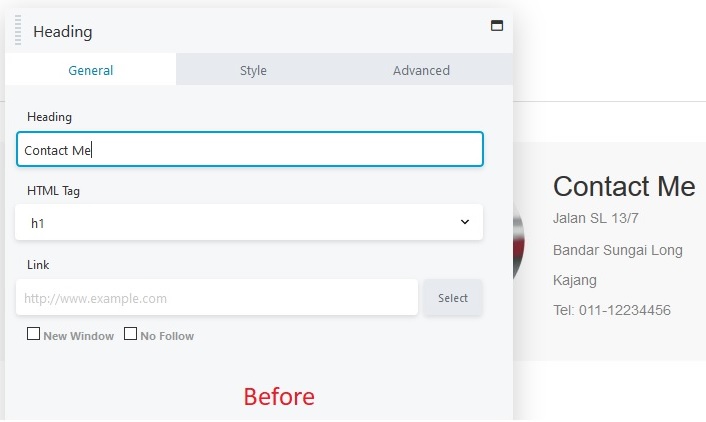Focus the Heading text input field
Image resolution: width=706 pixels, height=422 pixels.
pyautogui.click(x=250, y=149)
